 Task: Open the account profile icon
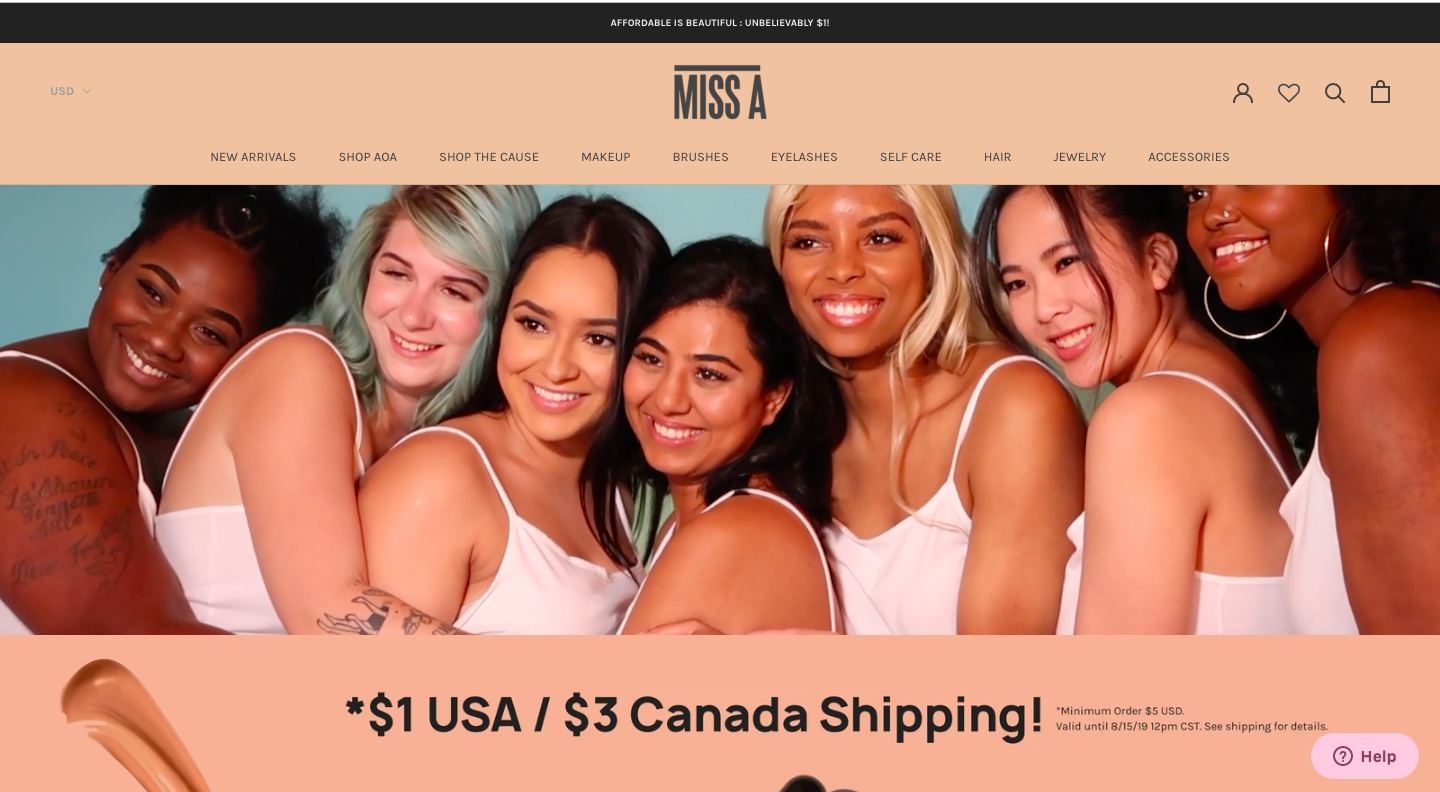click(x=1243, y=92)
